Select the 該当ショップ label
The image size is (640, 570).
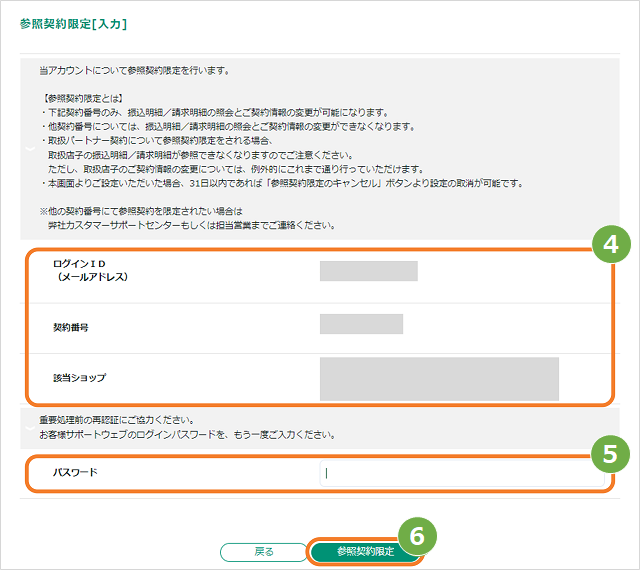[79, 378]
